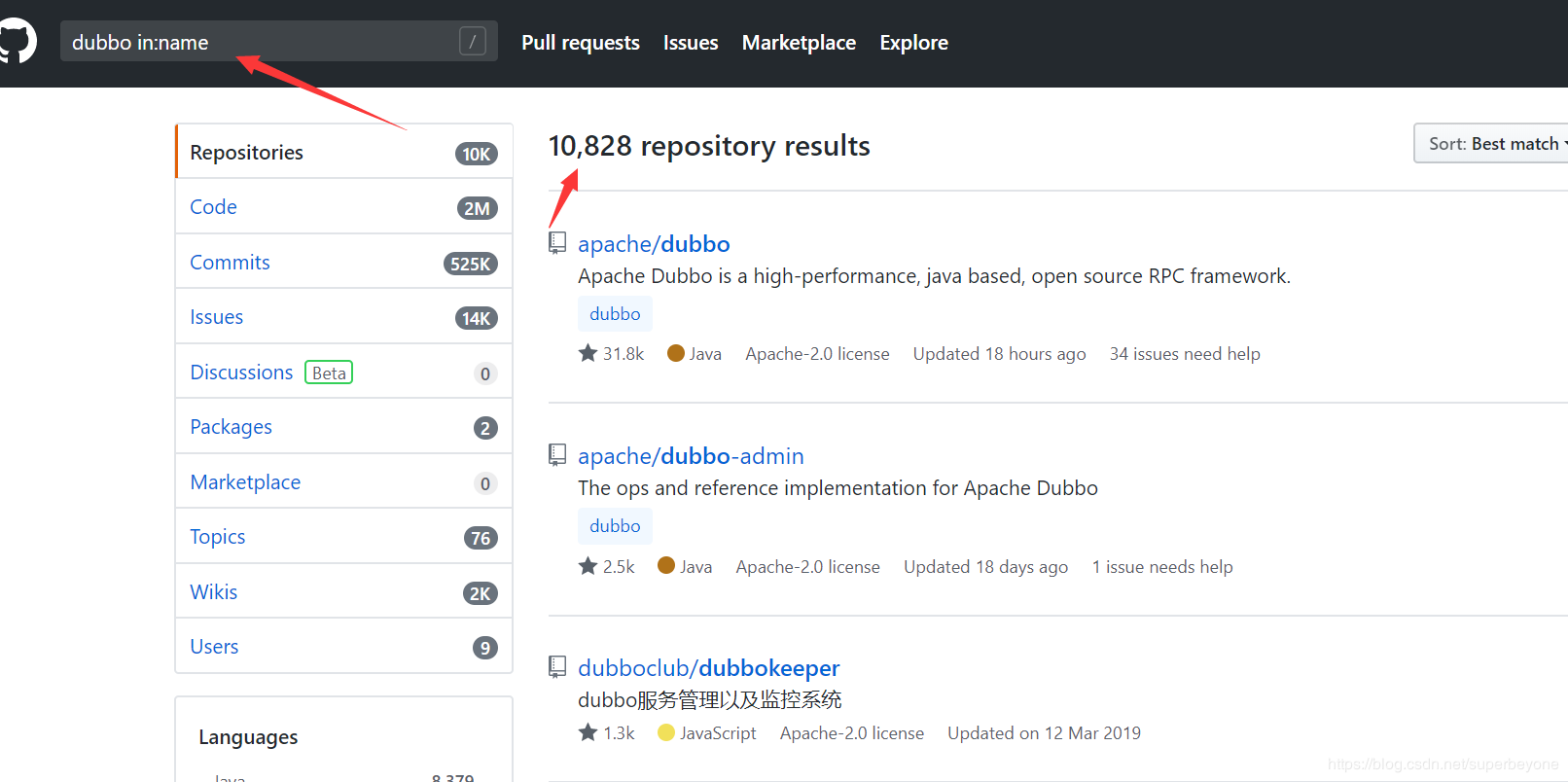
Task: Click the dubbo-admin description text
Action: (837, 488)
